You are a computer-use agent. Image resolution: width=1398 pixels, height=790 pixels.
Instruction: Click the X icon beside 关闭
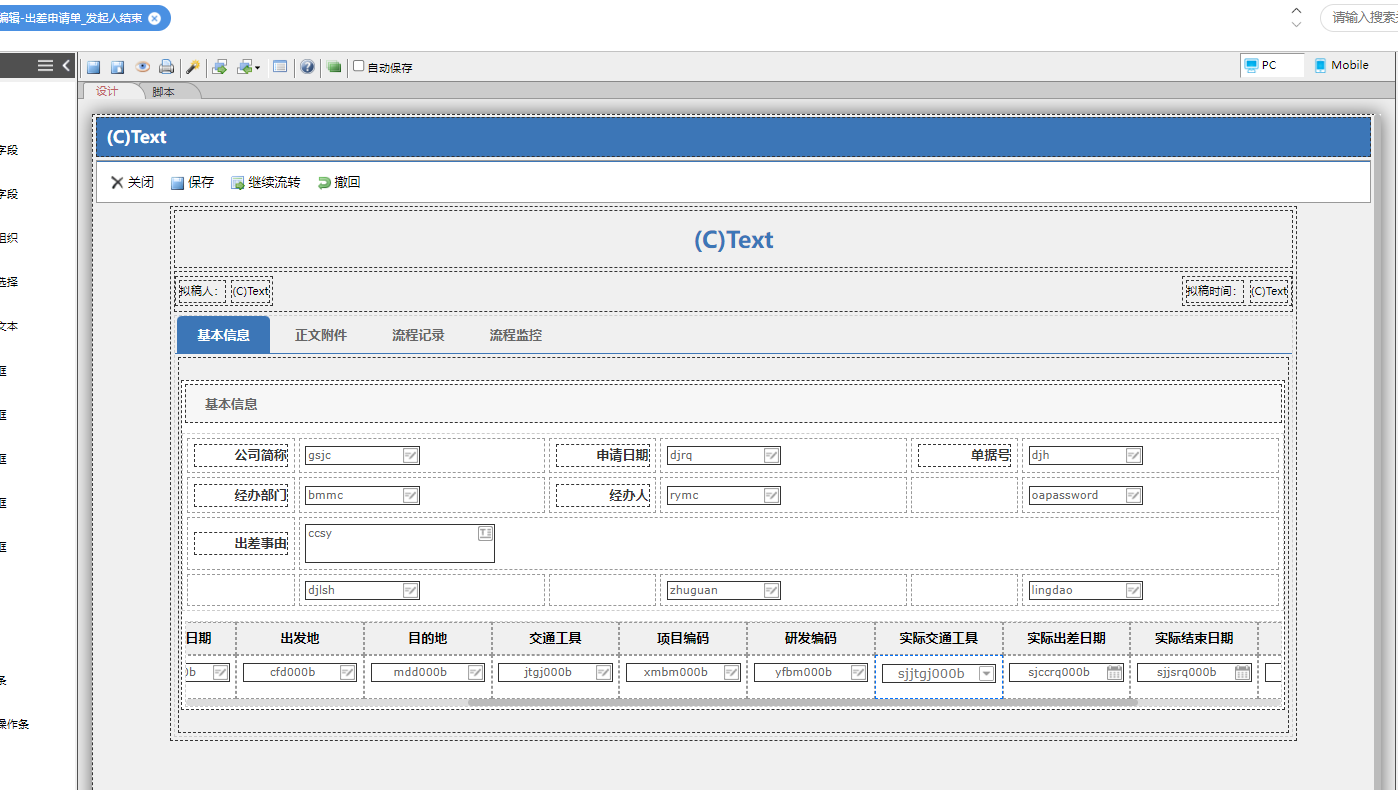pos(117,183)
